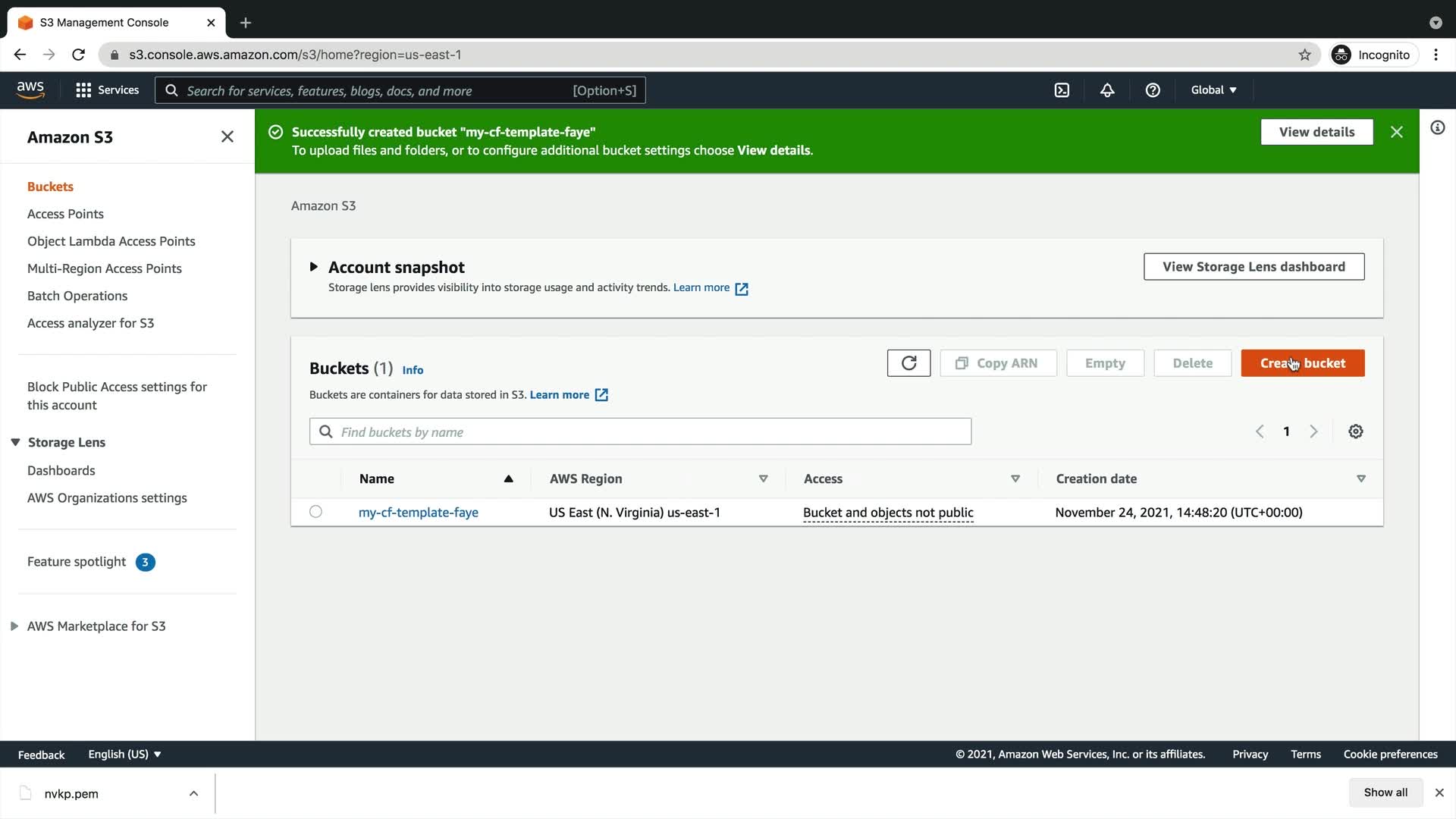Collapse the Storage Lens section

coord(15,442)
